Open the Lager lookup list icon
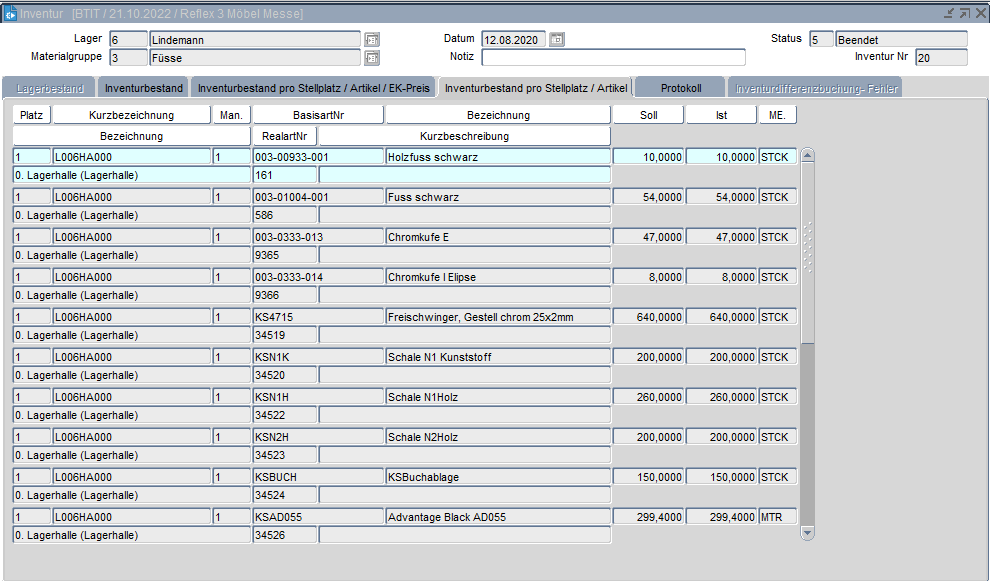Viewport: 990px width, 581px height. pyautogui.click(x=372, y=39)
